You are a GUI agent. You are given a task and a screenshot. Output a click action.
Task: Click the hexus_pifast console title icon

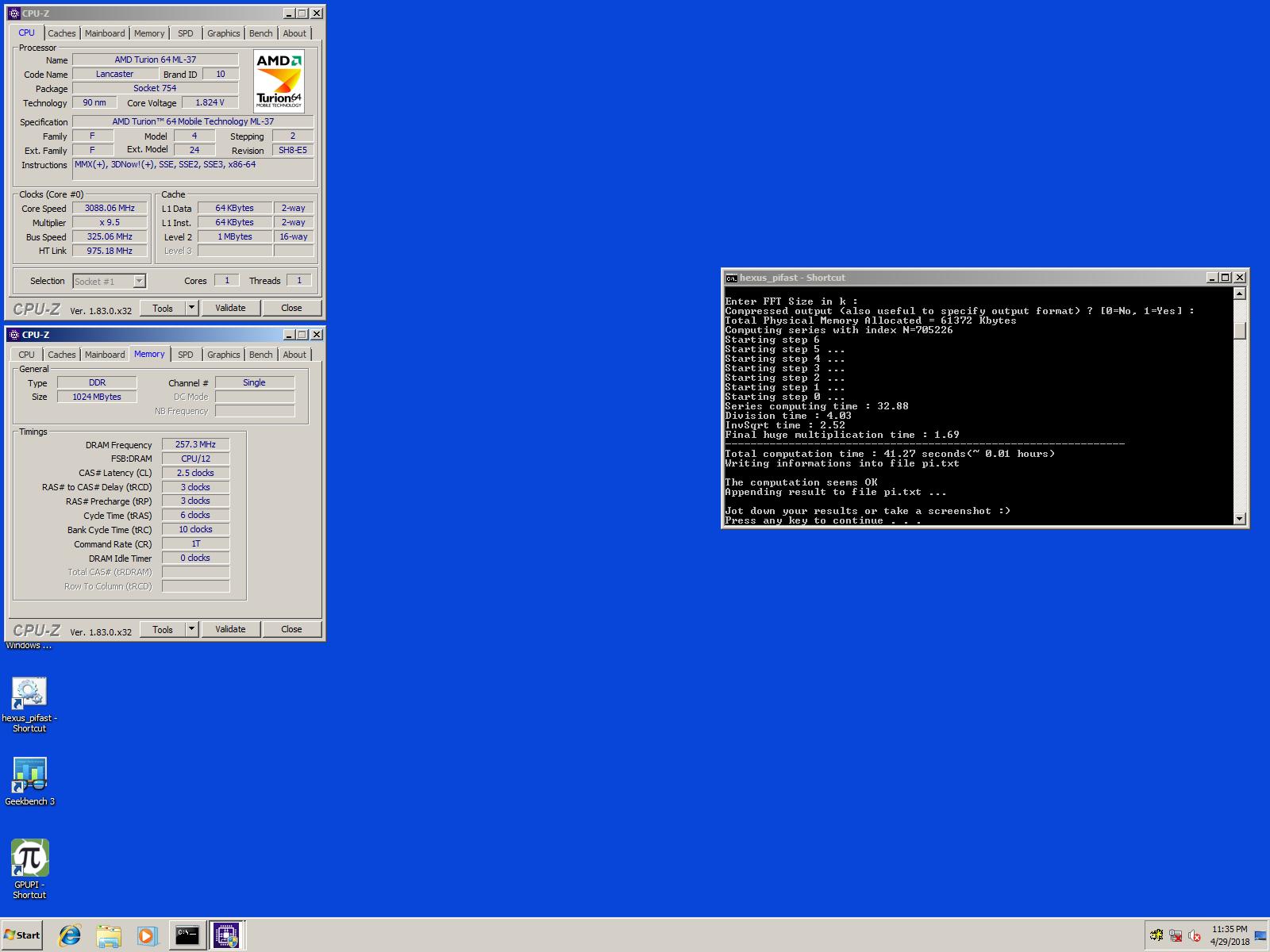pyautogui.click(x=732, y=278)
